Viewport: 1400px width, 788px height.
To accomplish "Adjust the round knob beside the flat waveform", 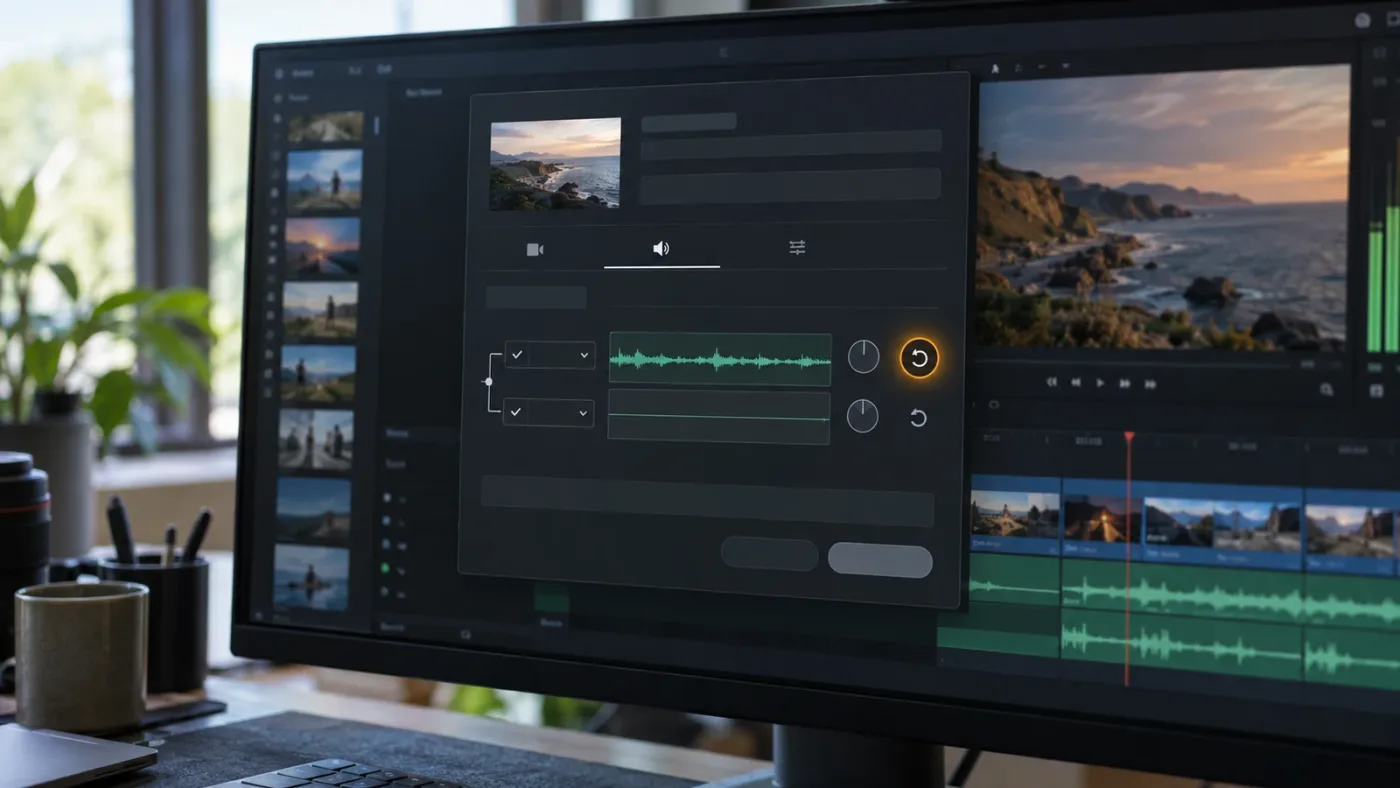I will pyautogui.click(x=863, y=416).
